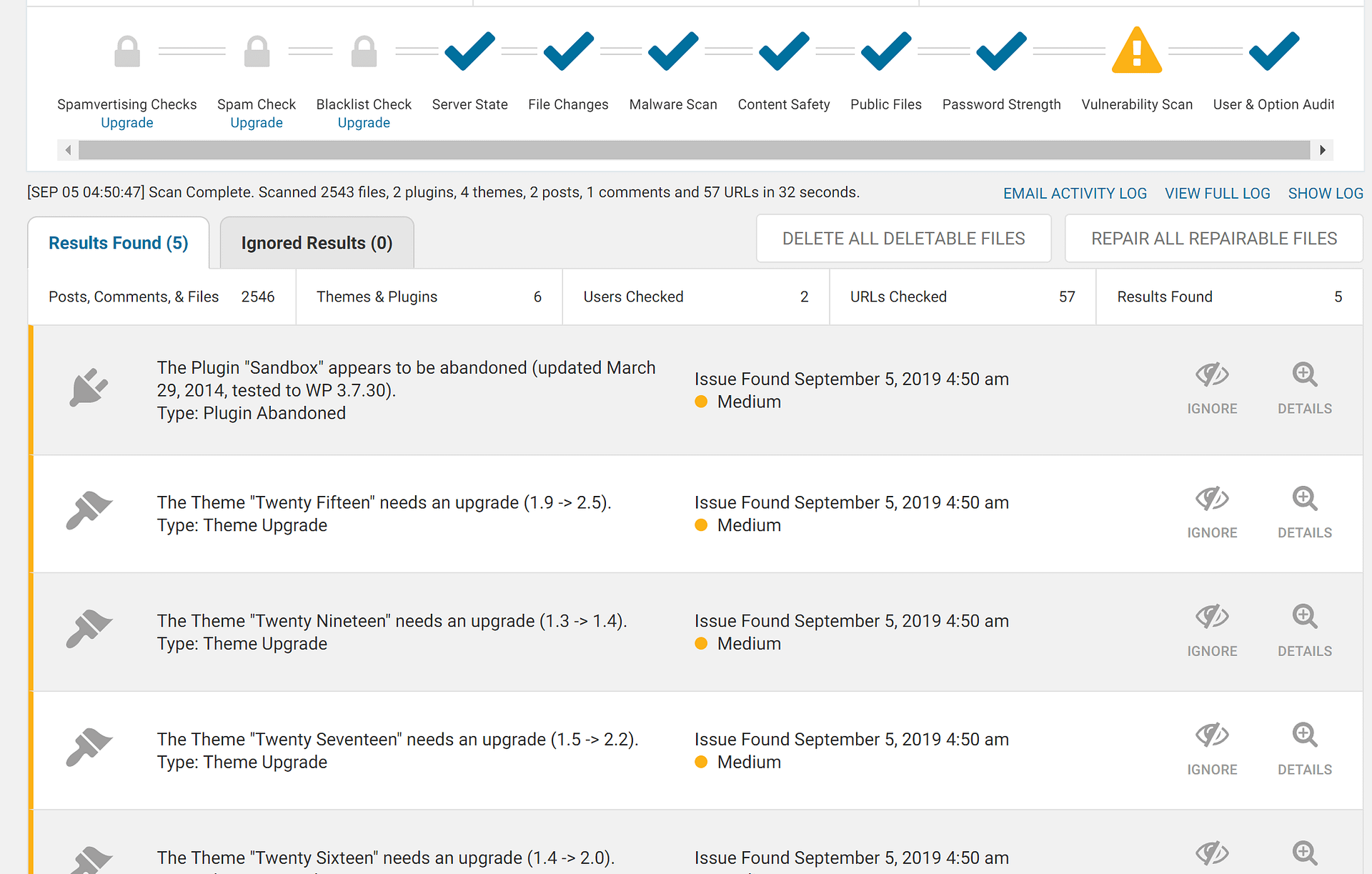Image resolution: width=1372 pixels, height=874 pixels.
Task: Click the Password Strength checkmark icon
Action: tap(1001, 51)
